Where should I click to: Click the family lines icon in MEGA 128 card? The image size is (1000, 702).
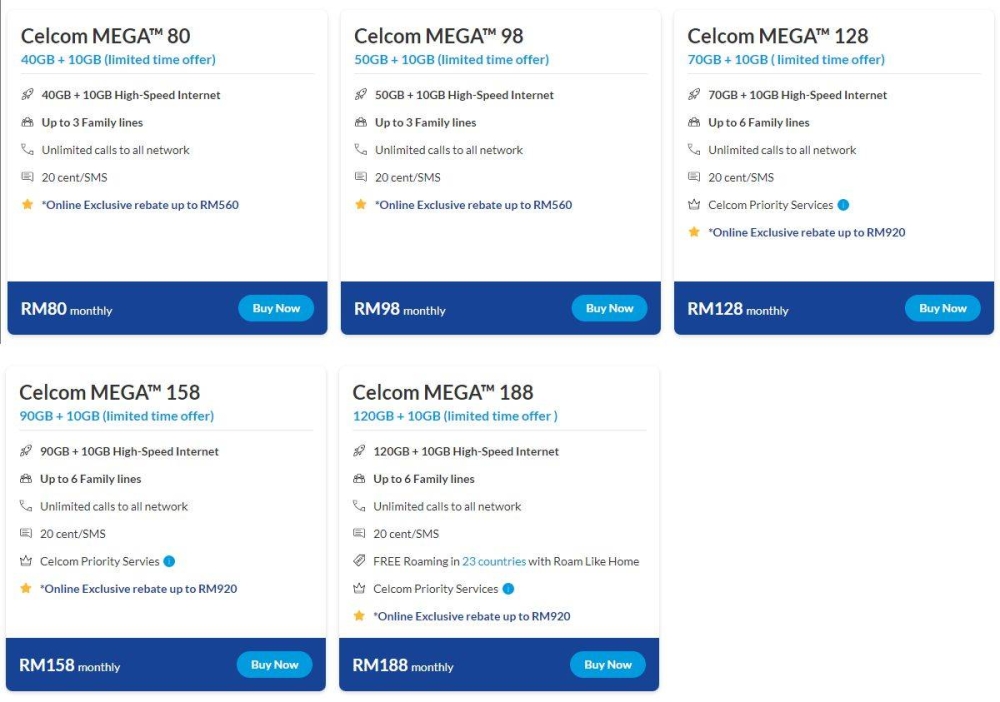(694, 122)
